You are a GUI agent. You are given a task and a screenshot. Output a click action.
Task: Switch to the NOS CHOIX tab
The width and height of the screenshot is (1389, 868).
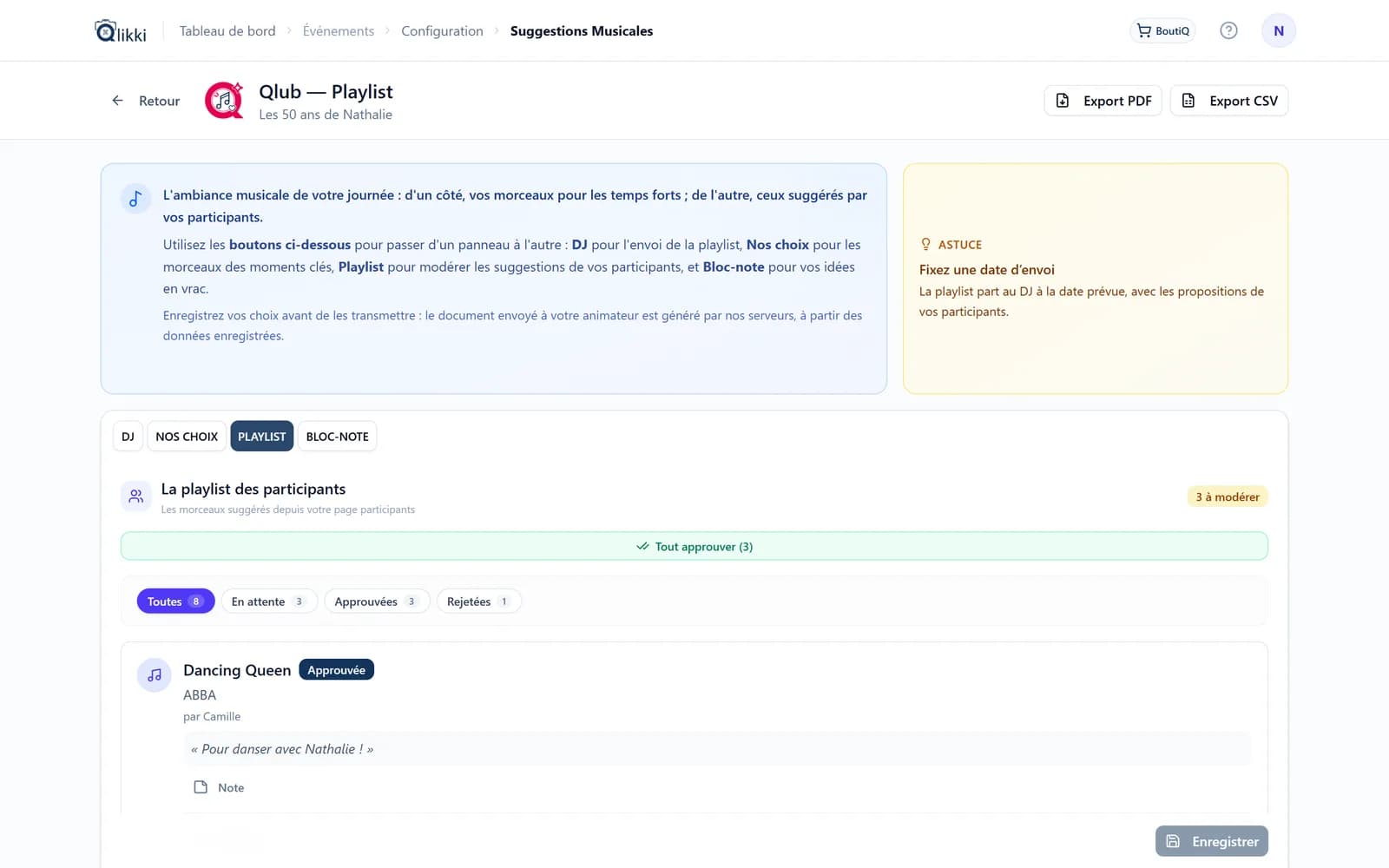[187, 437]
